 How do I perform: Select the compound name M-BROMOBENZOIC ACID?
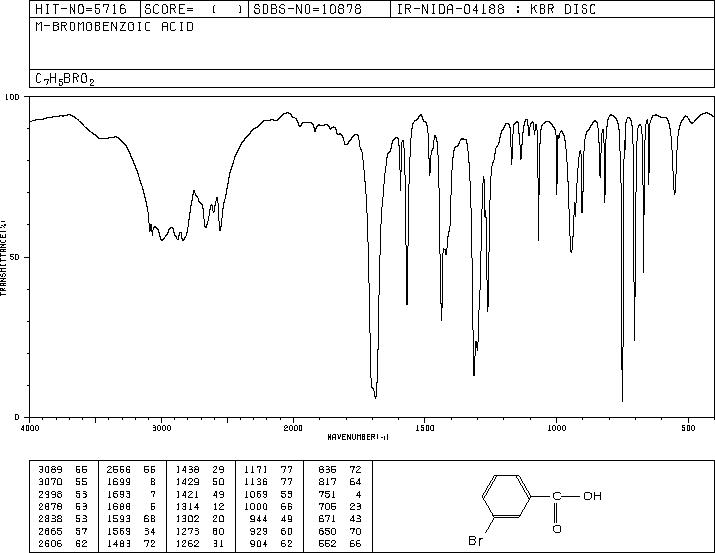point(114,27)
